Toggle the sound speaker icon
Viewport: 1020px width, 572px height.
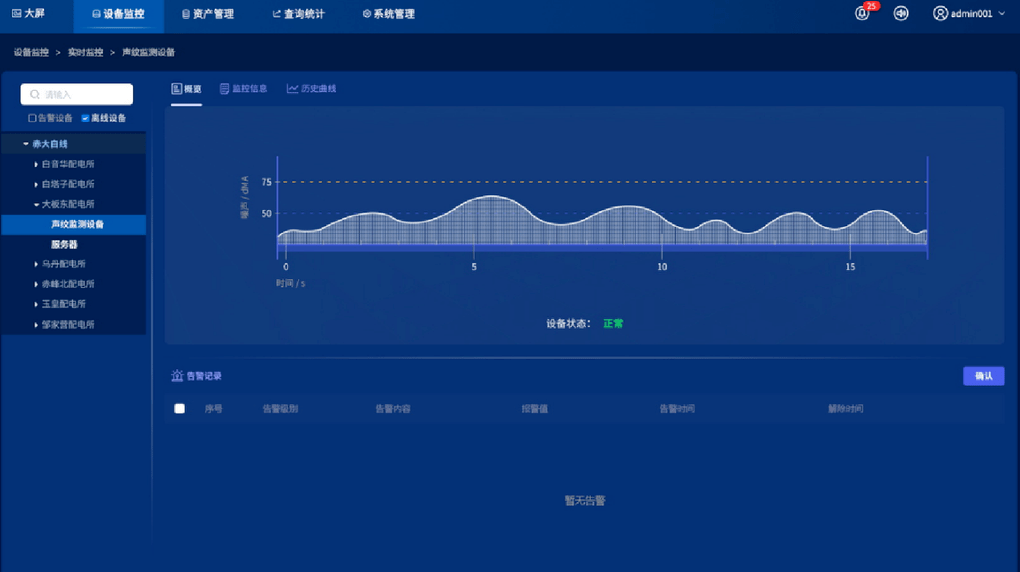pos(901,14)
